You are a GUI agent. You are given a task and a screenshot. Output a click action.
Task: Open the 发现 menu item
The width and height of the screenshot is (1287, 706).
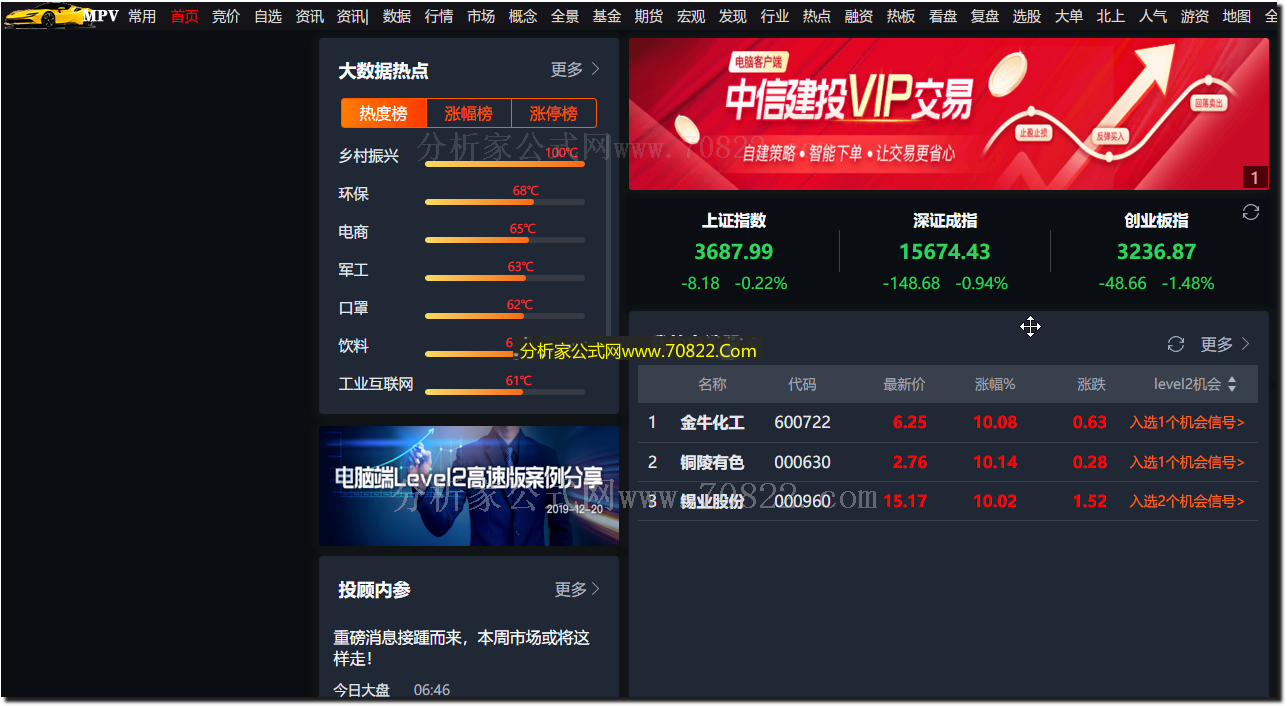pos(733,16)
